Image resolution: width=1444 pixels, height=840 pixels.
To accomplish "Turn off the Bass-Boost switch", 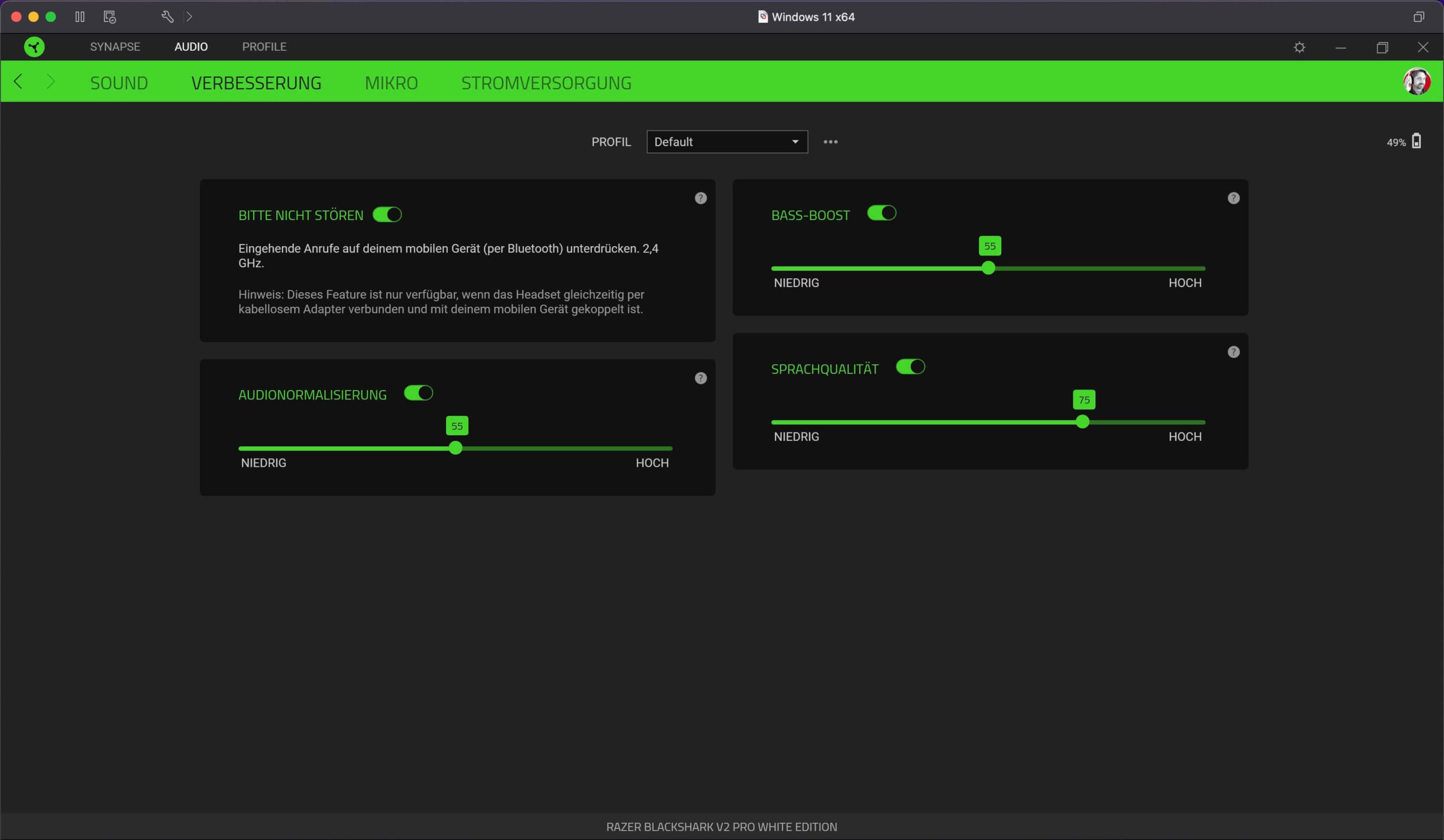I will [881, 213].
